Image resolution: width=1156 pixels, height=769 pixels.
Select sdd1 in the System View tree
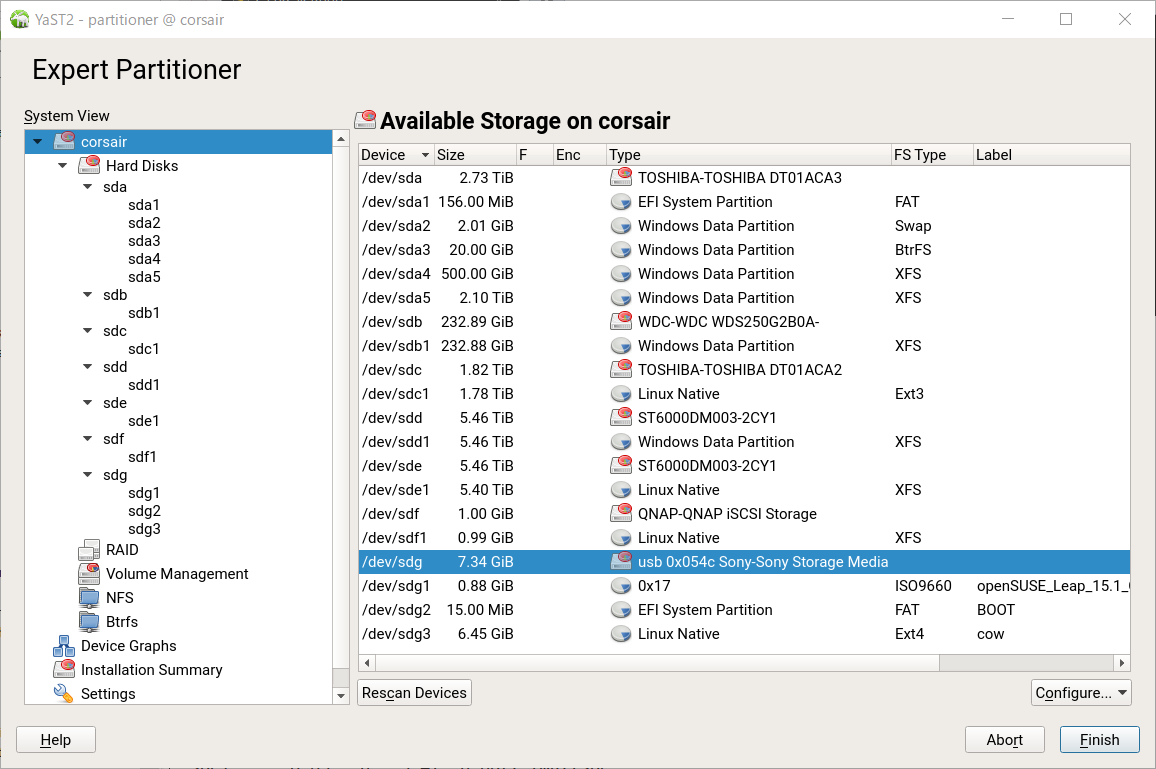144,384
